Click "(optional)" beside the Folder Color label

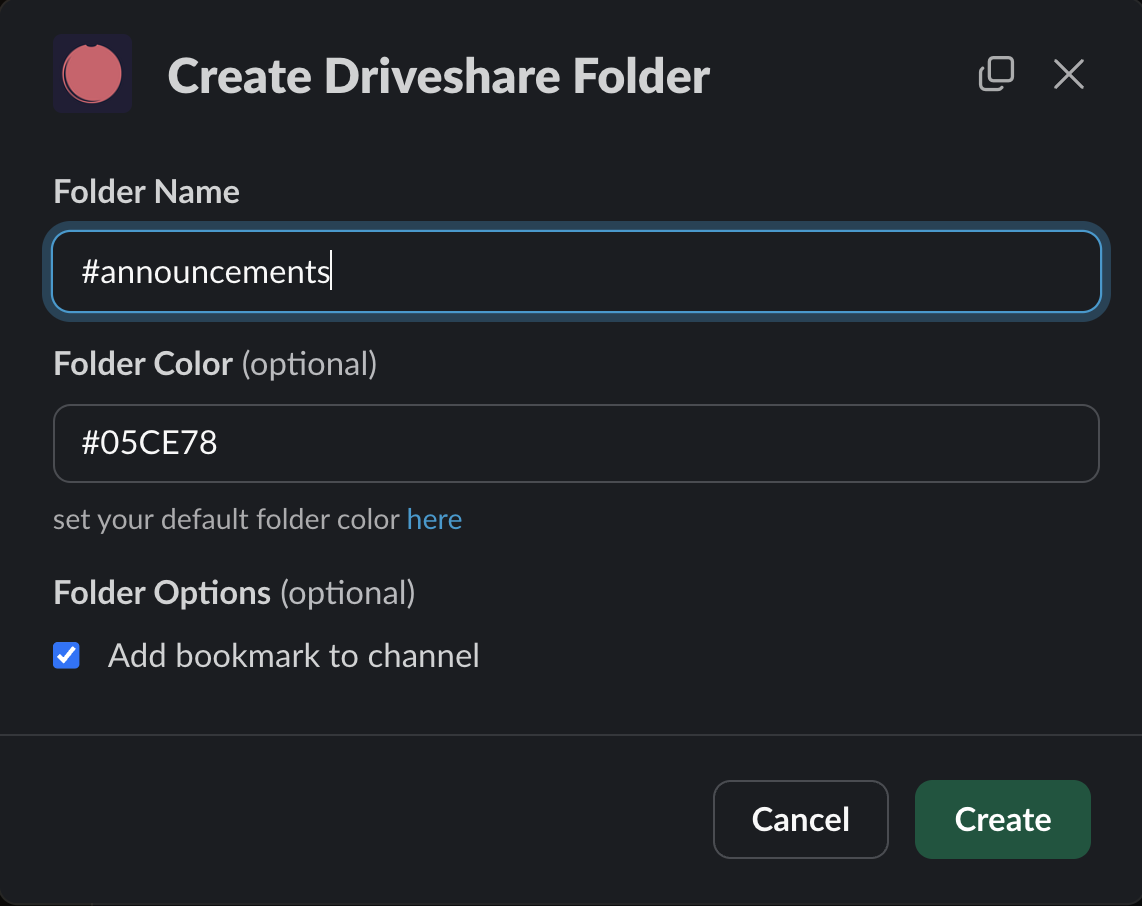click(309, 364)
